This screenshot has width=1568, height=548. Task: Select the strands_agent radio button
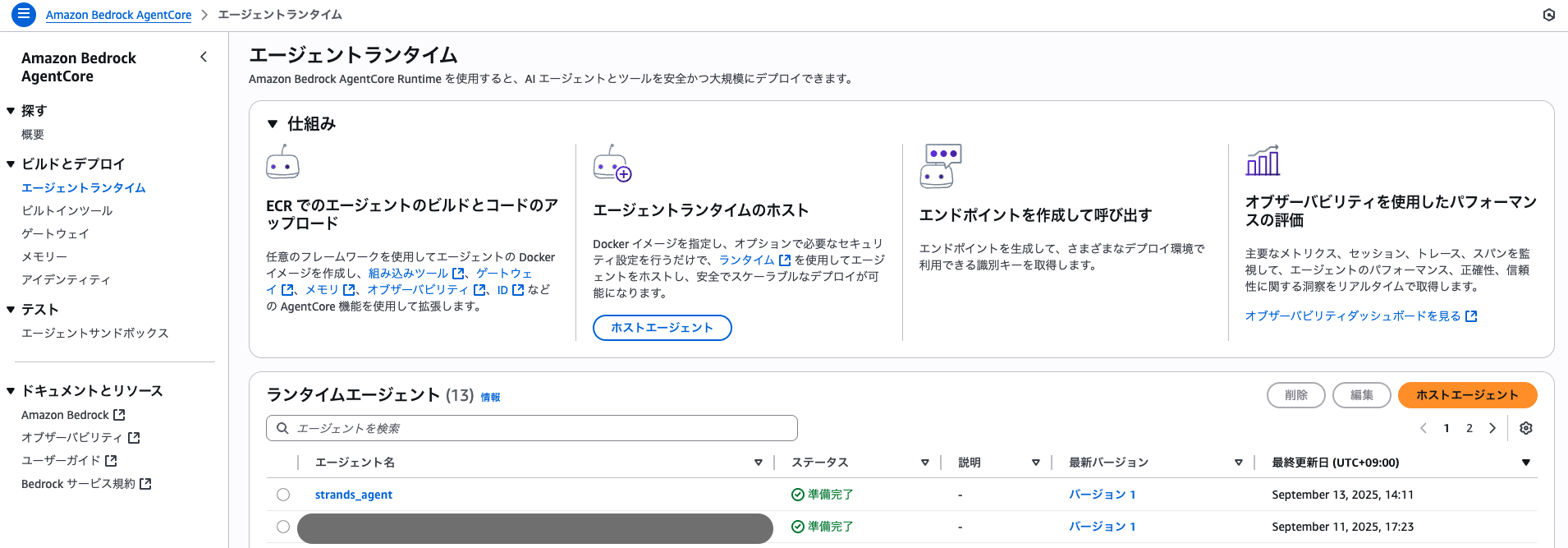pyautogui.click(x=283, y=495)
